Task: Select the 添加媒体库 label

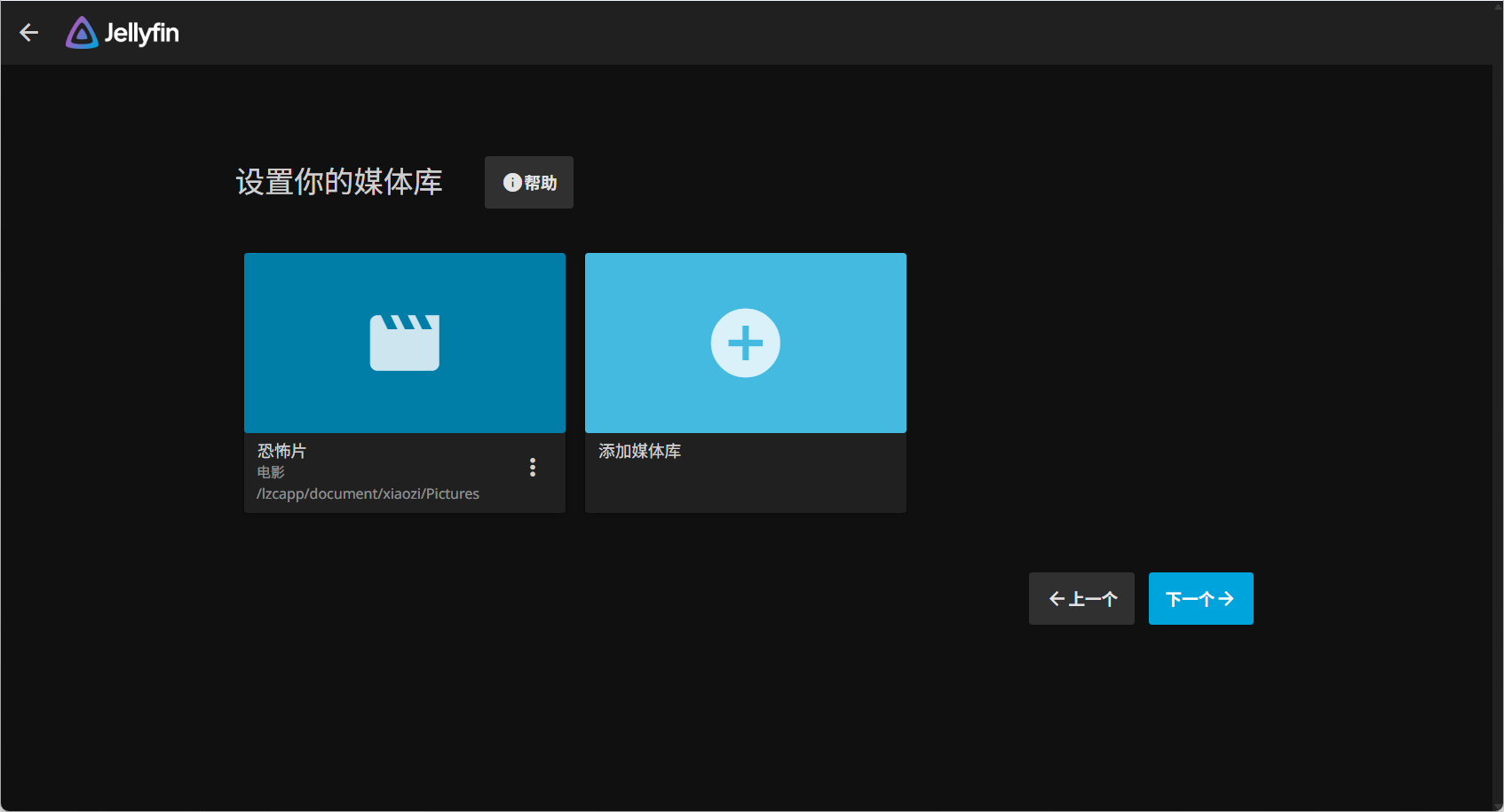Action: point(640,451)
